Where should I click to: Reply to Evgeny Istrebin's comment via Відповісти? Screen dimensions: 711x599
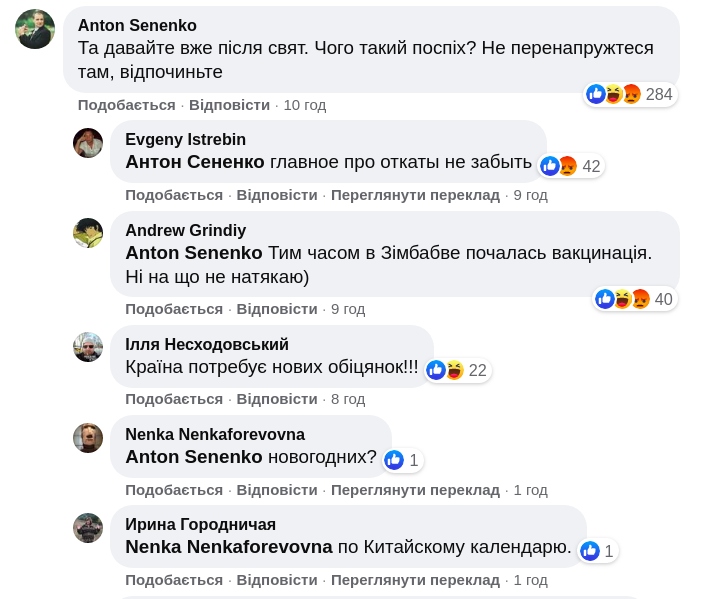click(277, 195)
